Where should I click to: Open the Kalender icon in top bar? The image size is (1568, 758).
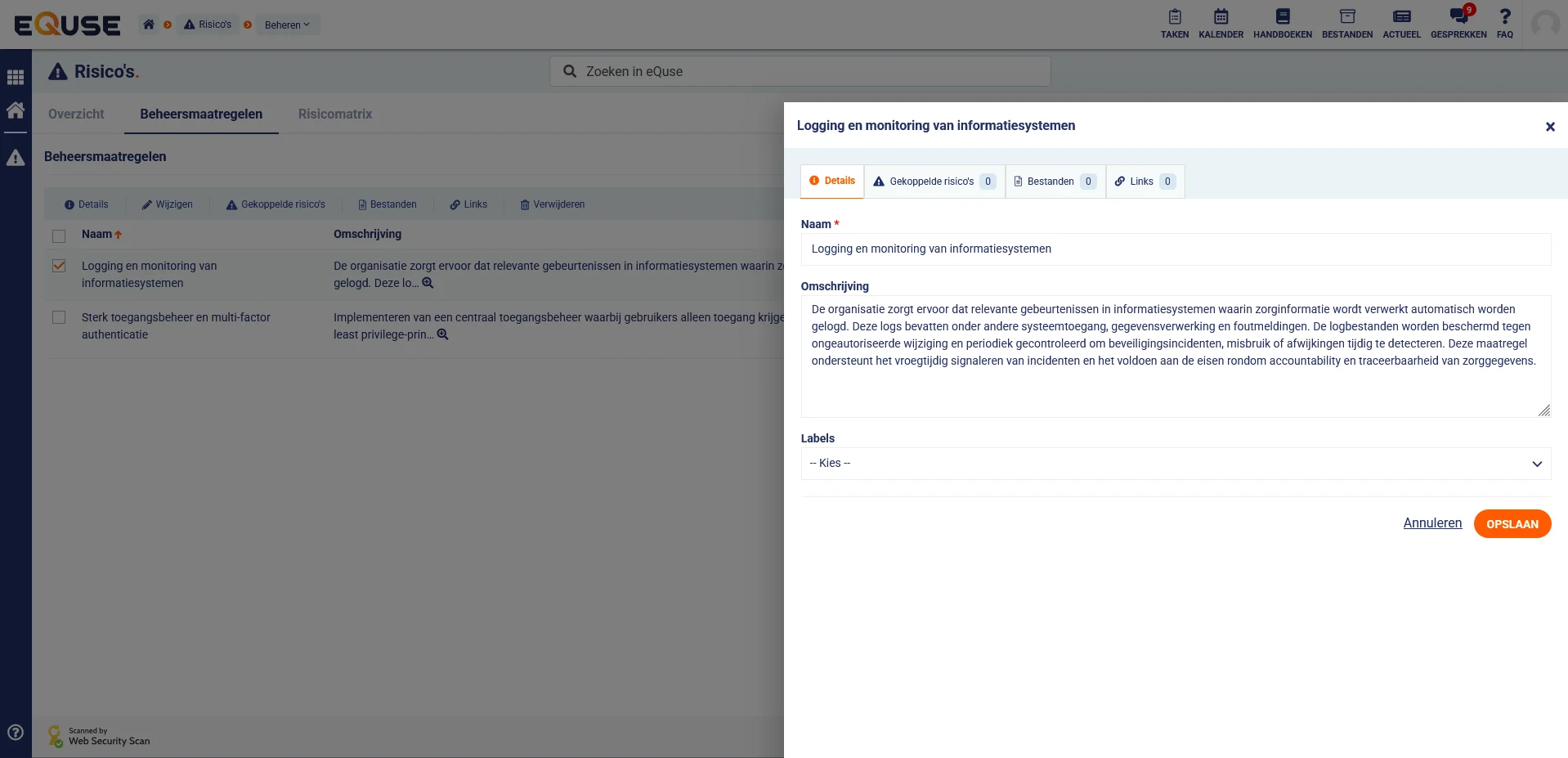pyautogui.click(x=1221, y=17)
